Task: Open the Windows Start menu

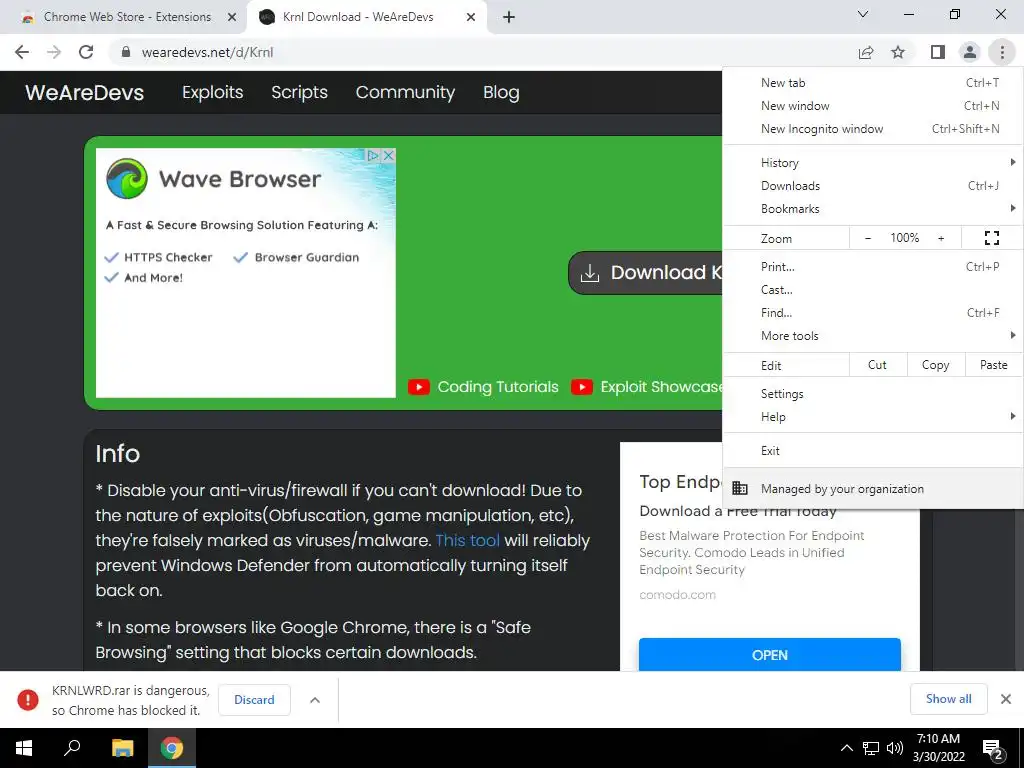Action: tap(24, 748)
